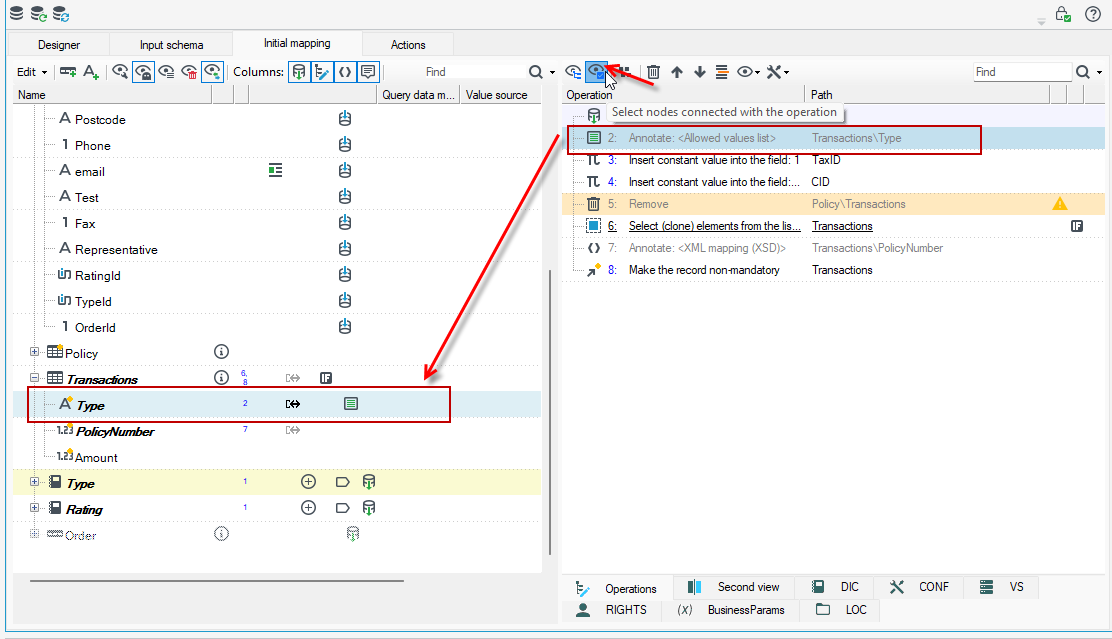Open the 'Select (clone) elements from the lis...' operation link
The image size is (1112, 639).
click(x=714, y=226)
